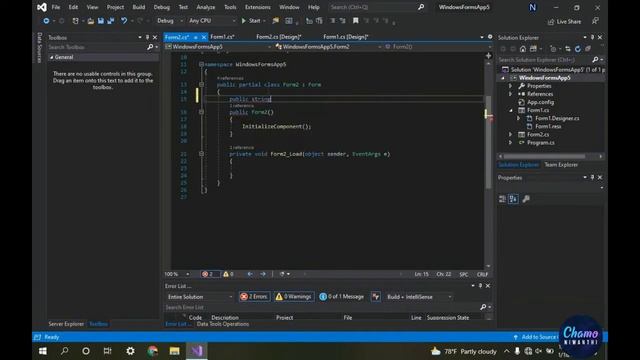Open the Extensions menu
The width and height of the screenshot is (640, 360).
pos(258,7)
